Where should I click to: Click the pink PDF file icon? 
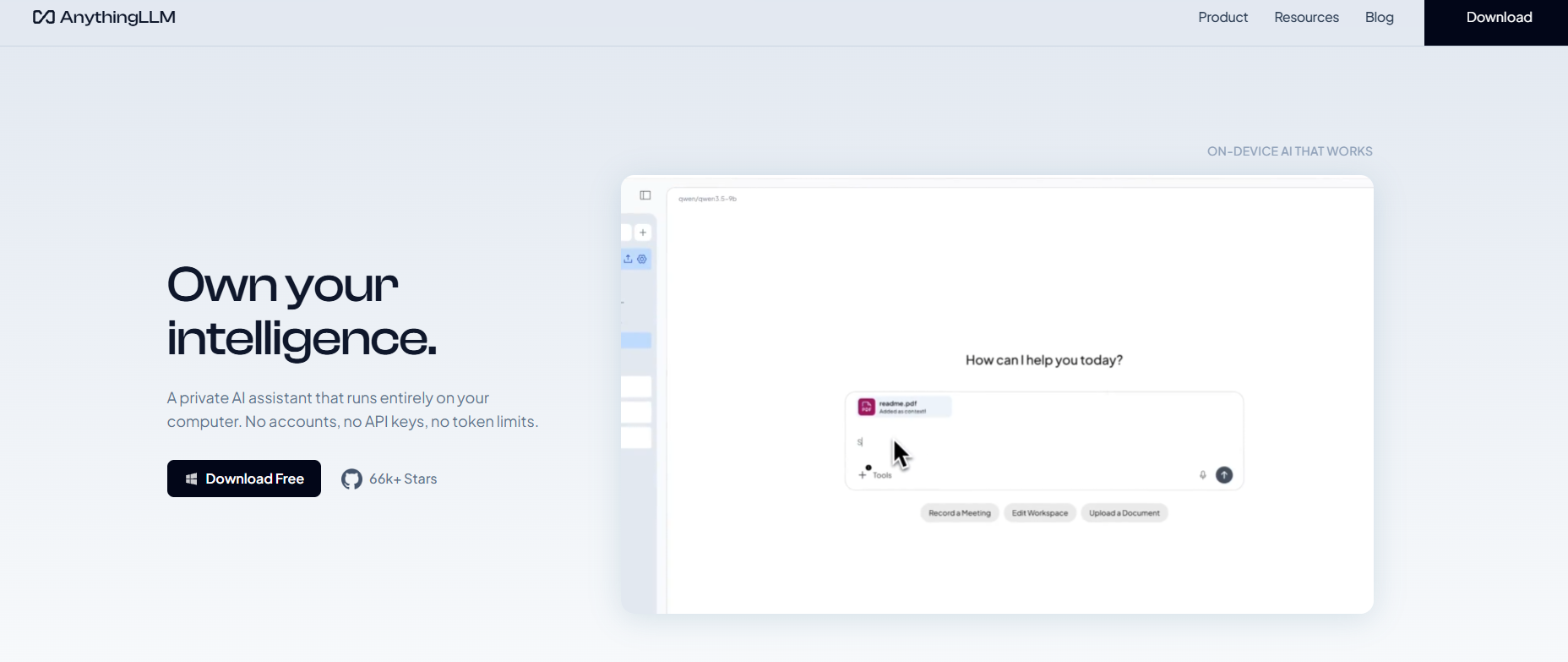coord(867,407)
